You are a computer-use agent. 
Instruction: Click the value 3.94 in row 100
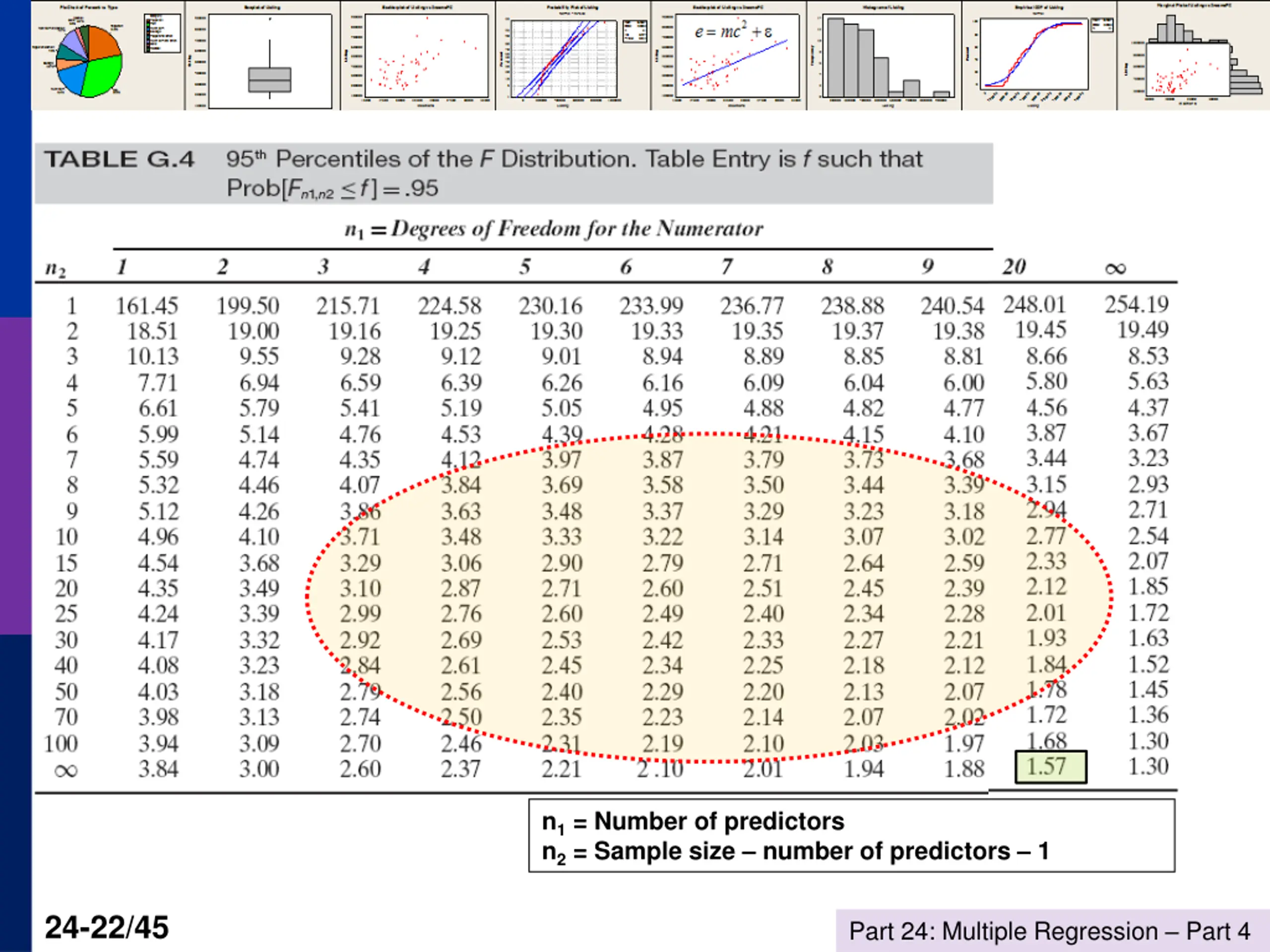click(x=158, y=744)
